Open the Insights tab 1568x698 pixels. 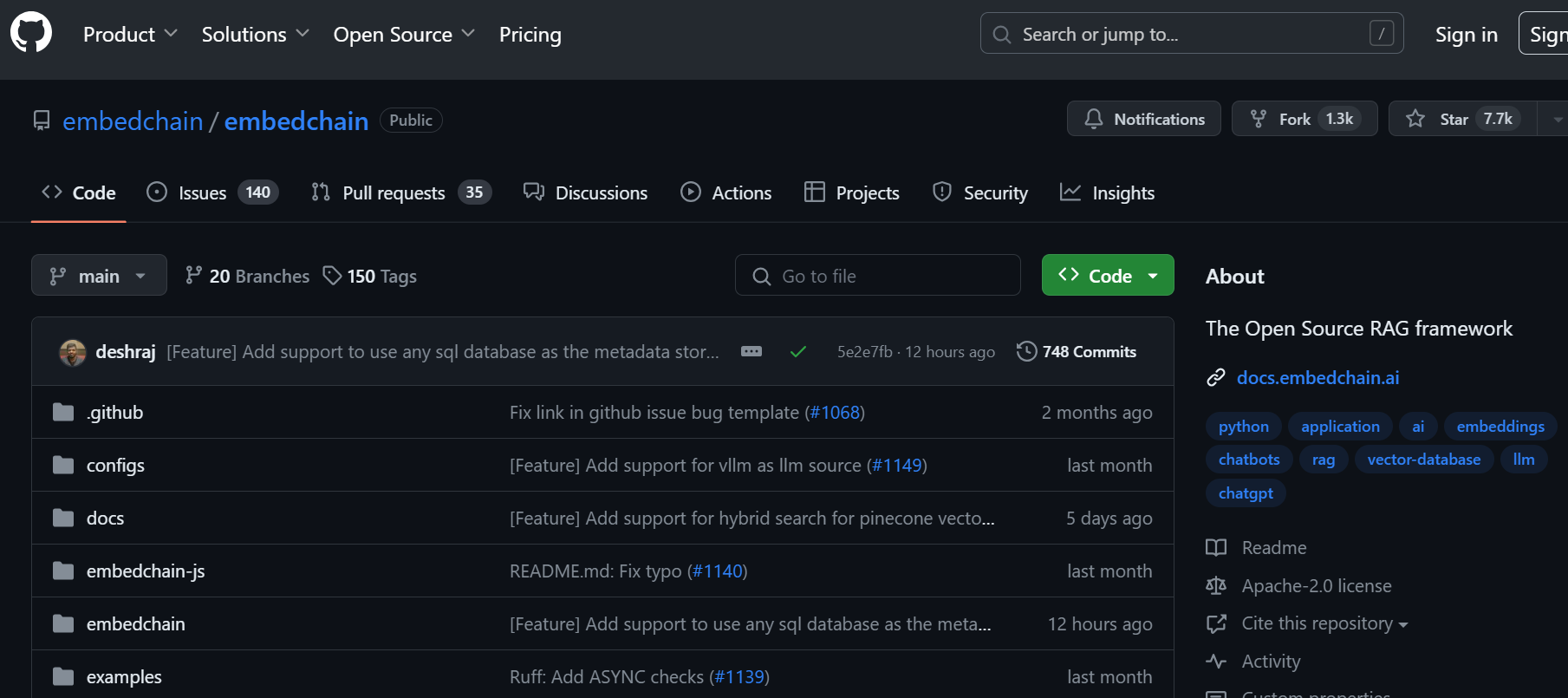coord(1107,192)
